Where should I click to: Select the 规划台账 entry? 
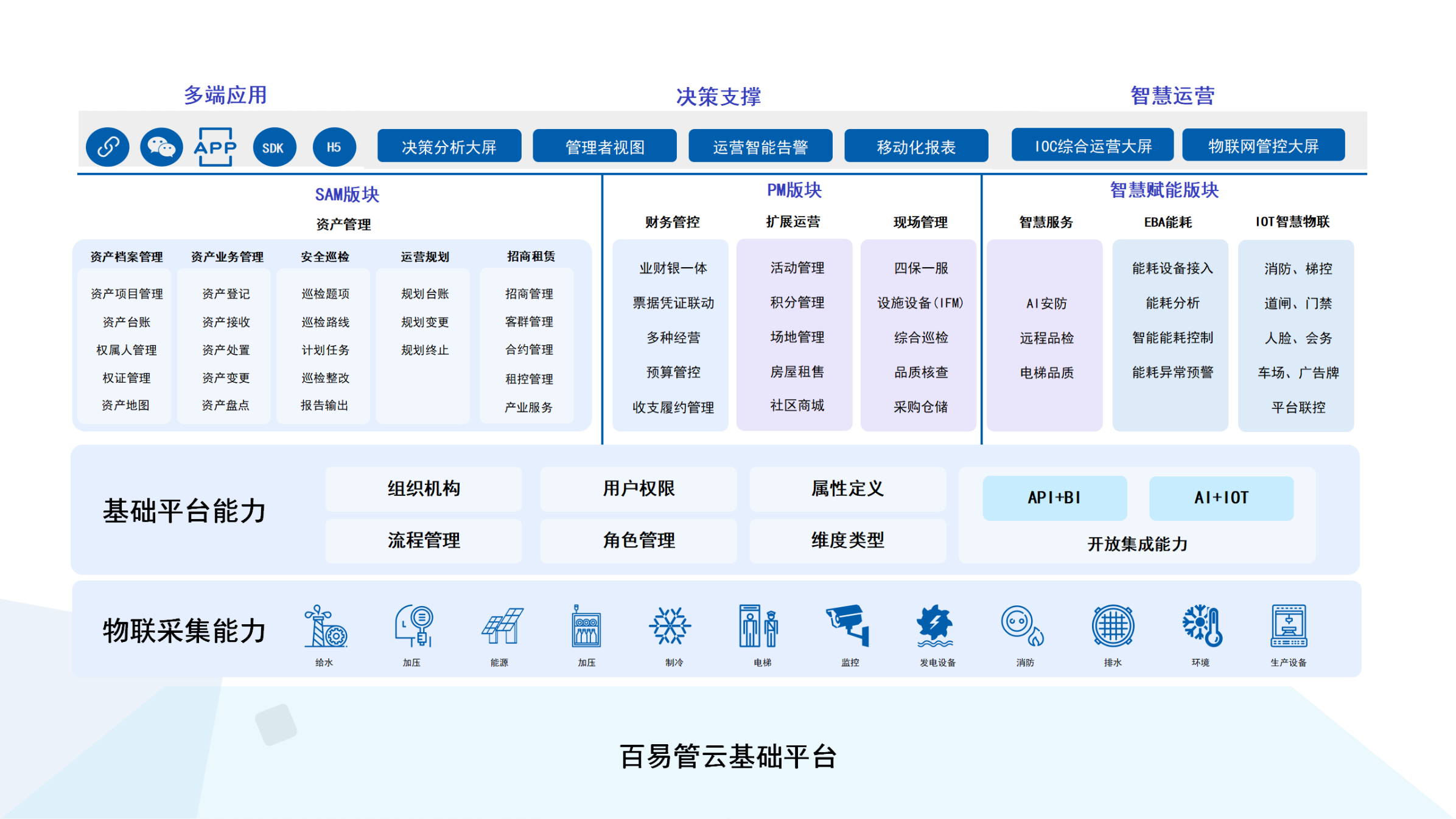[425, 294]
